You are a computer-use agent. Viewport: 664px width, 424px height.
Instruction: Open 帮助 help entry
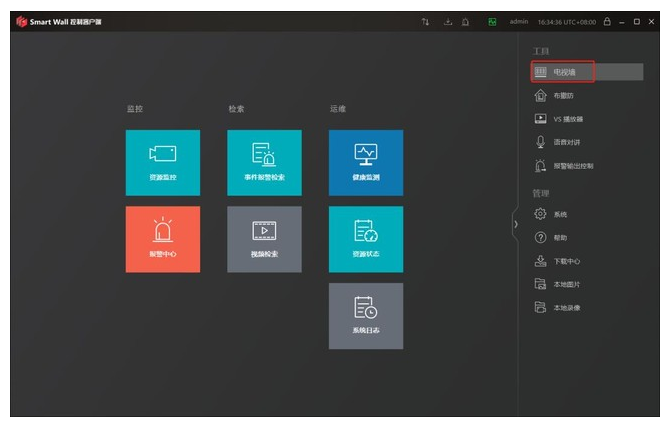click(x=559, y=237)
